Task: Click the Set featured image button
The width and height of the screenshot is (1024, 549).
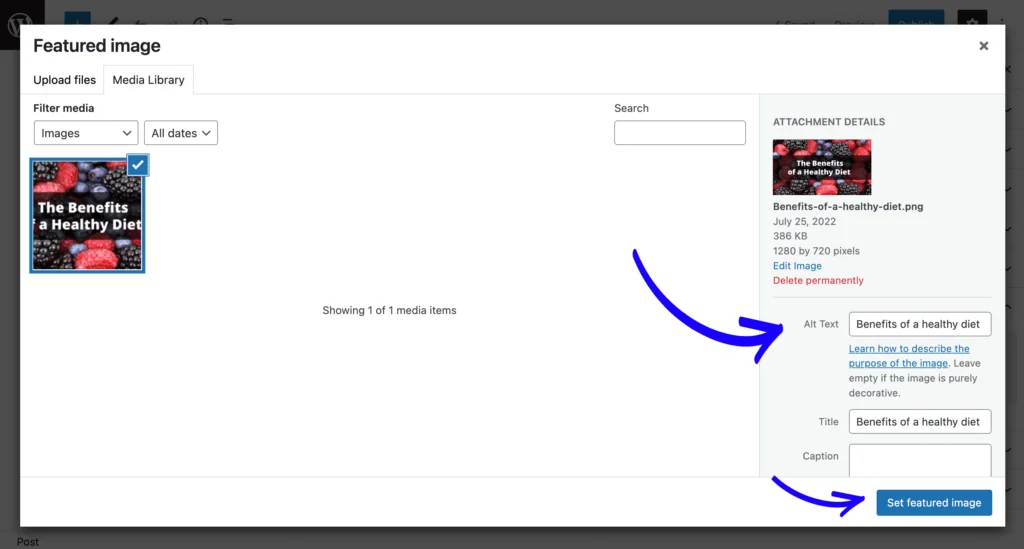Action: [x=934, y=503]
